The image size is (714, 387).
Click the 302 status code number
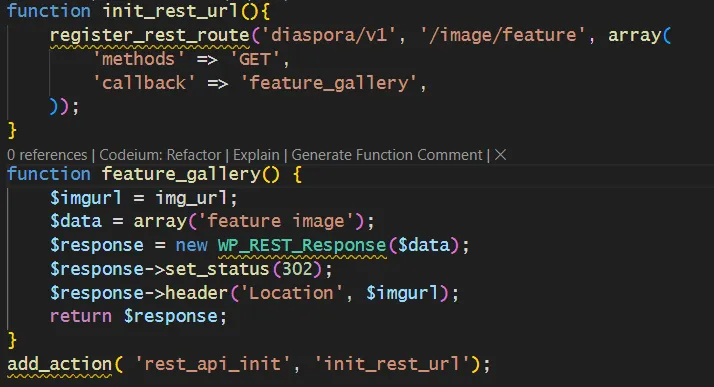pyautogui.click(x=297, y=269)
